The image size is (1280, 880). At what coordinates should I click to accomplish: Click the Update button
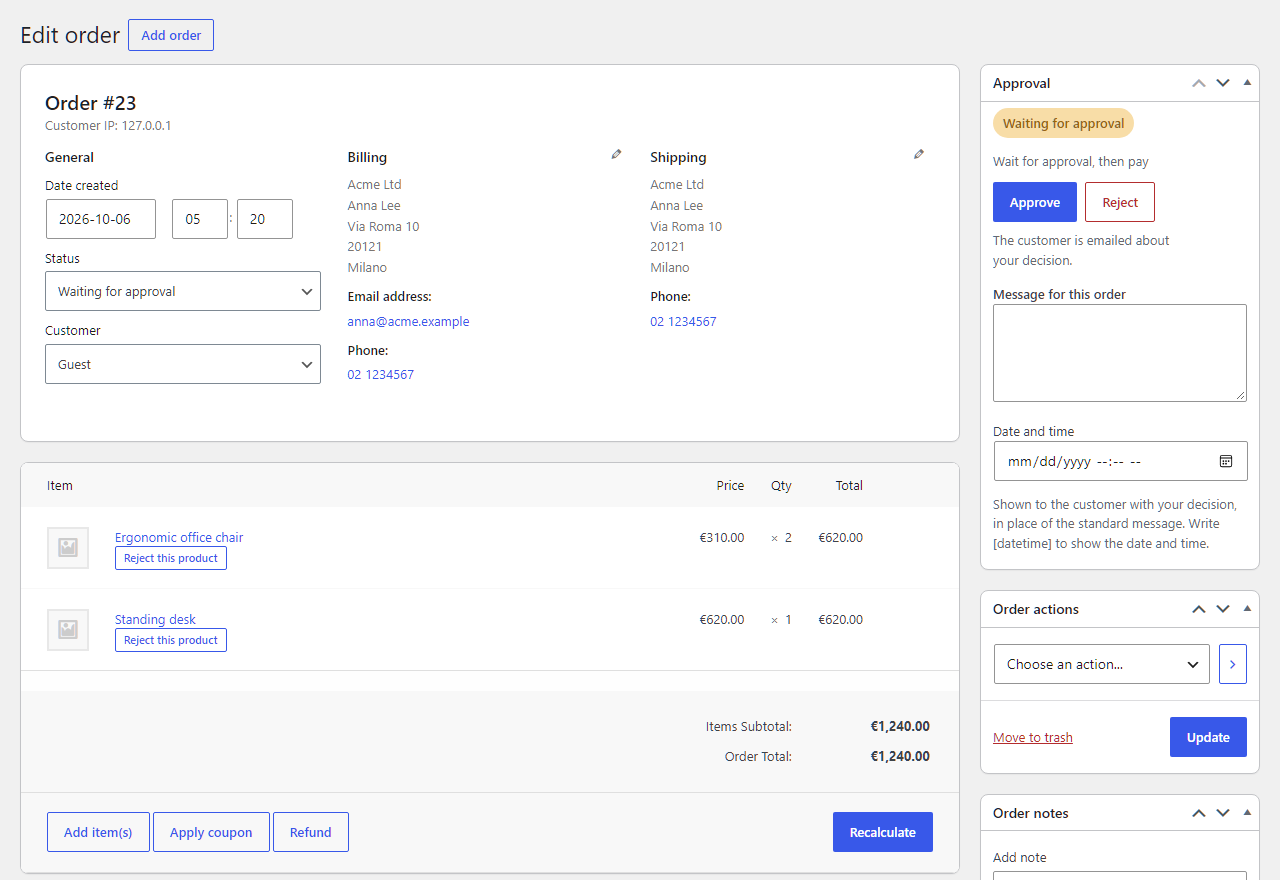1208,737
